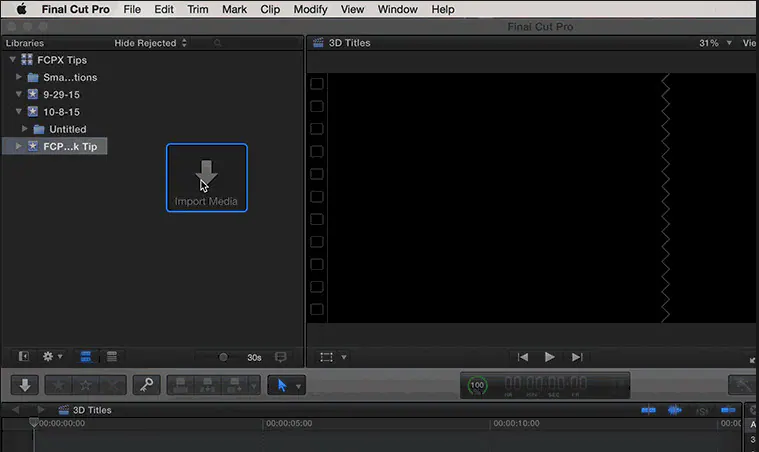Open the Help menu
Screen dimensions: 759x452
coord(443,9)
